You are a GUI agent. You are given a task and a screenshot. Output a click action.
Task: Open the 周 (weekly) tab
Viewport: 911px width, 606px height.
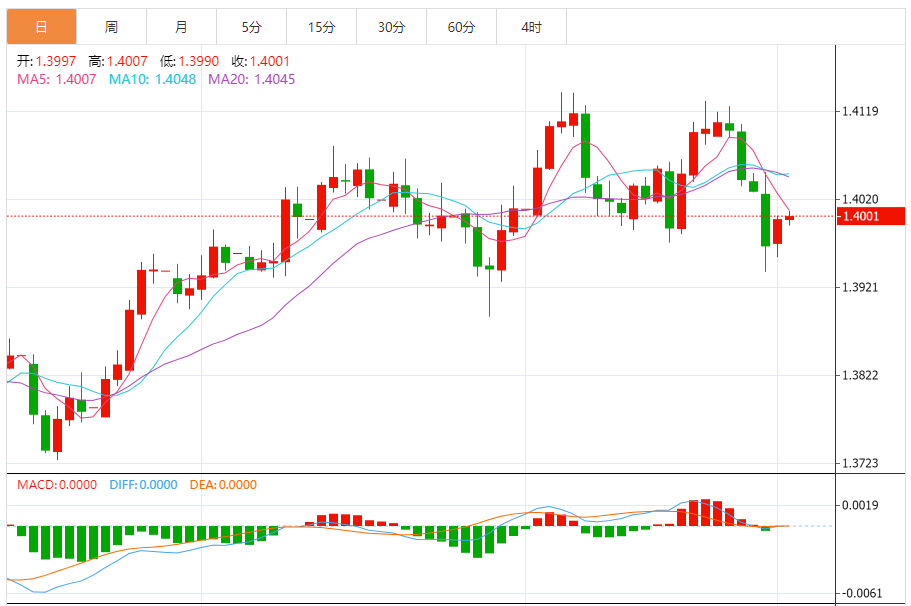(111, 27)
